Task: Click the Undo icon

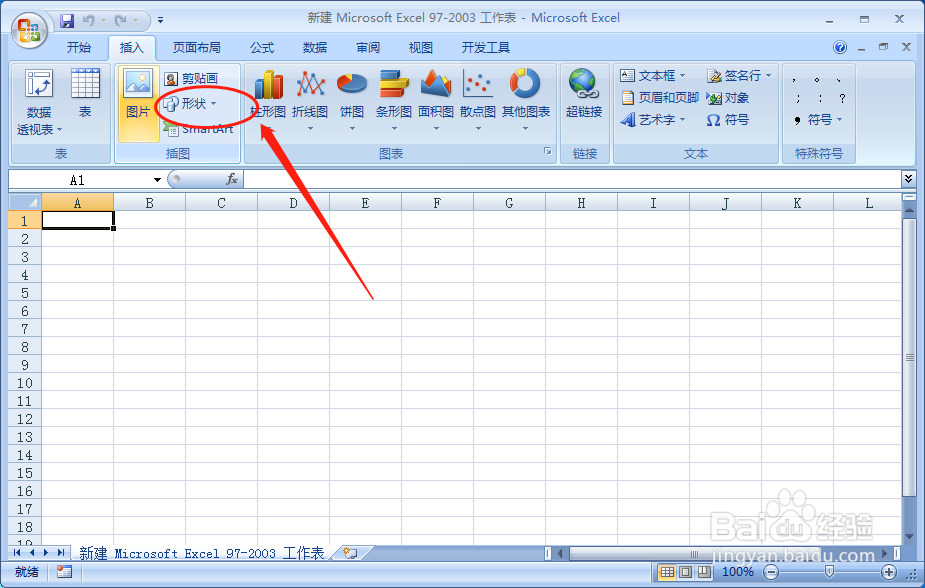Action: tap(89, 21)
